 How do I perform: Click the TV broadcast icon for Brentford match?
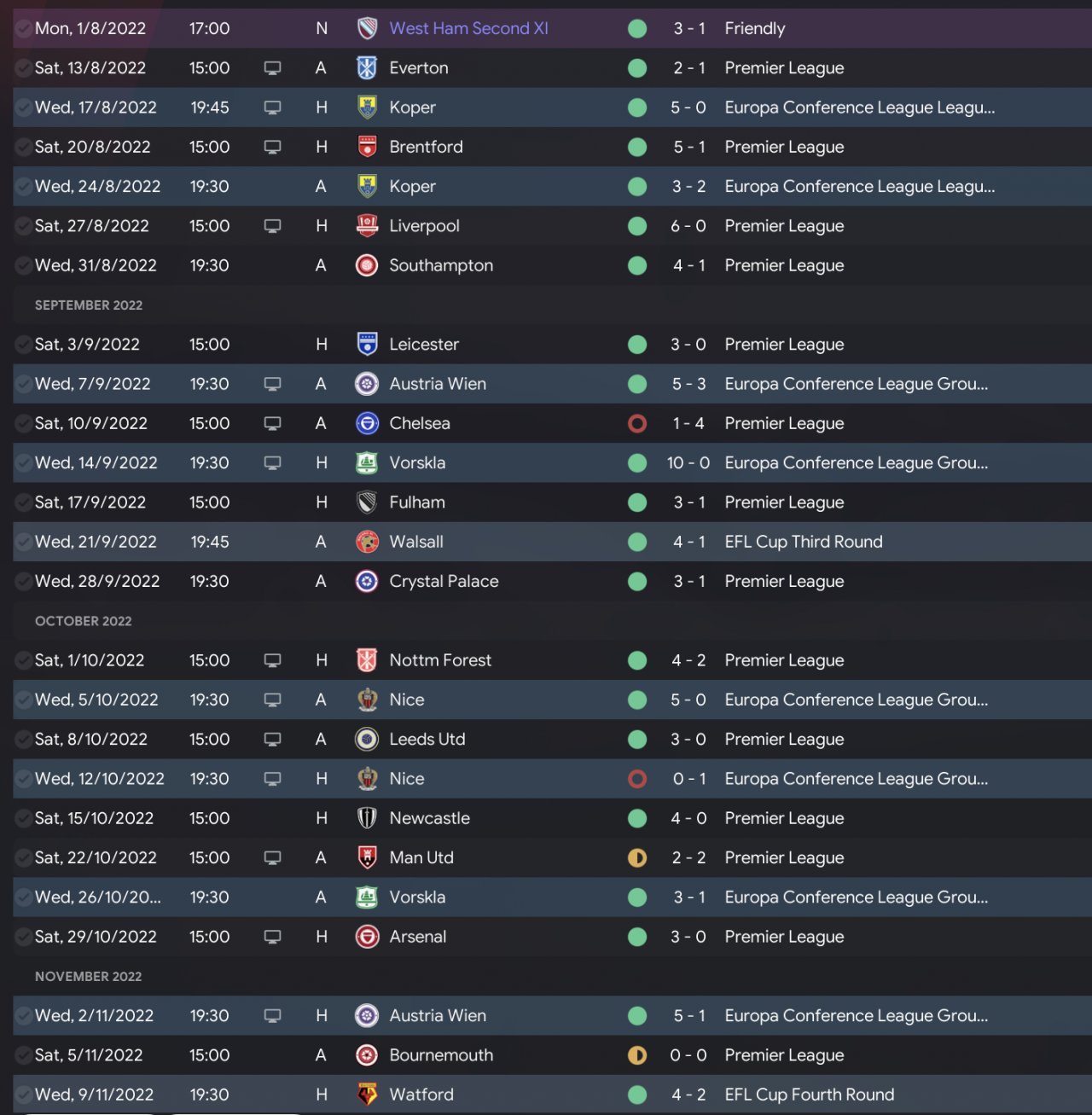273,147
